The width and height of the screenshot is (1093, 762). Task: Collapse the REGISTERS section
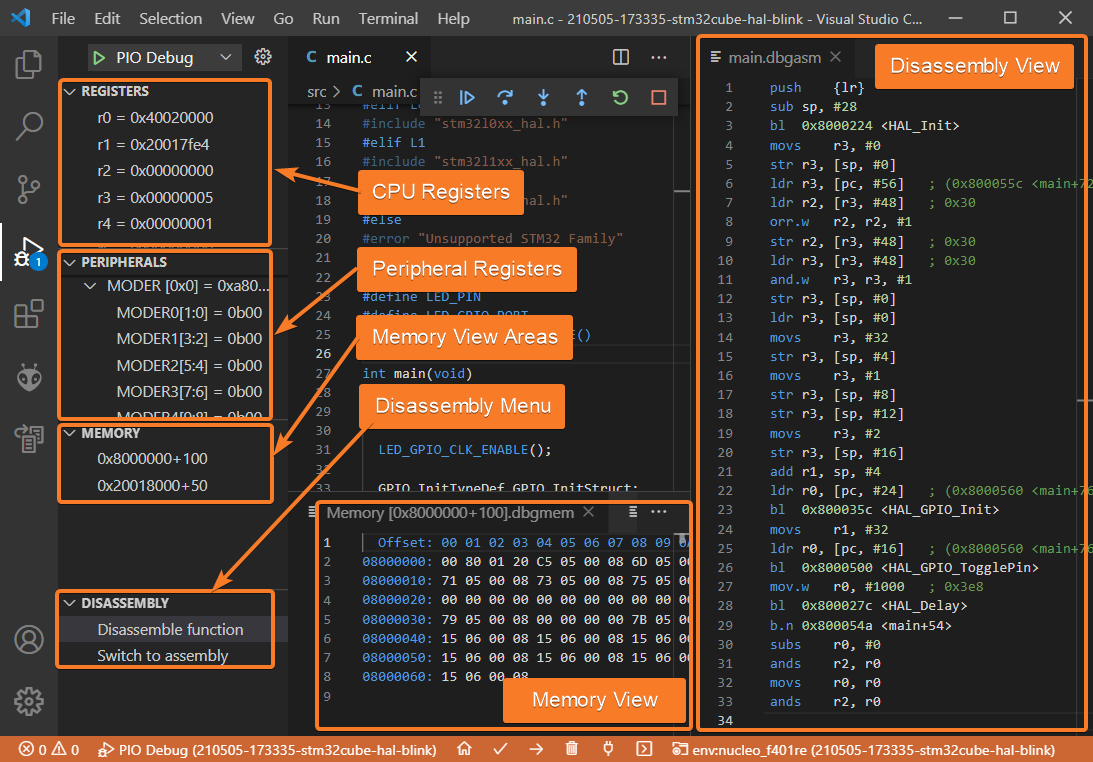pos(70,91)
